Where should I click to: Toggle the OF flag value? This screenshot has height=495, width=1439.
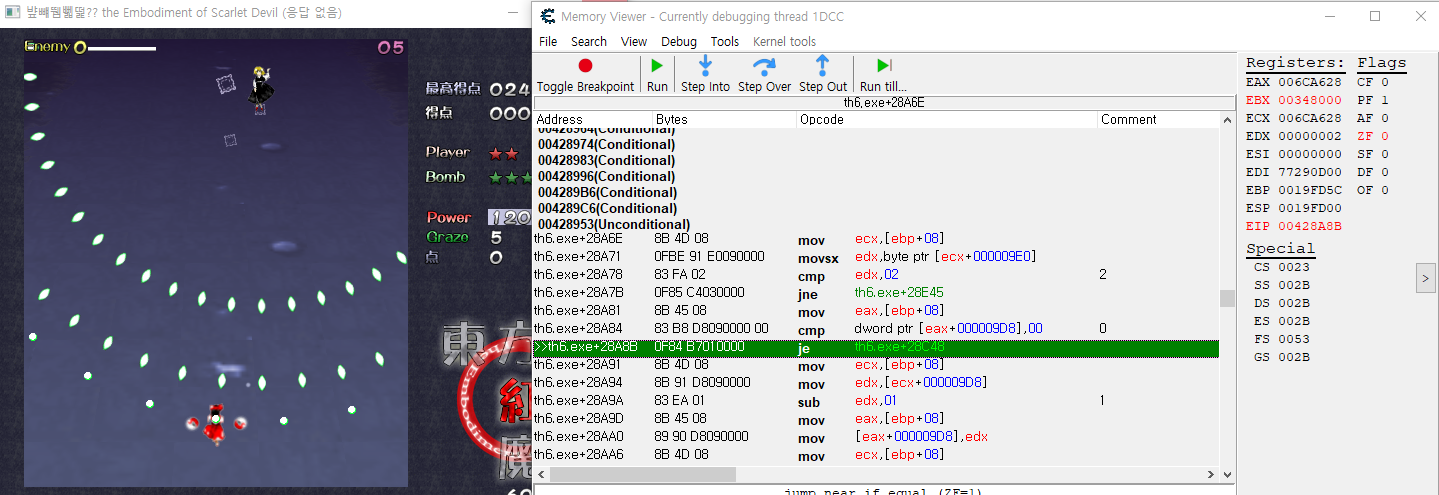pyautogui.click(x=1384, y=190)
